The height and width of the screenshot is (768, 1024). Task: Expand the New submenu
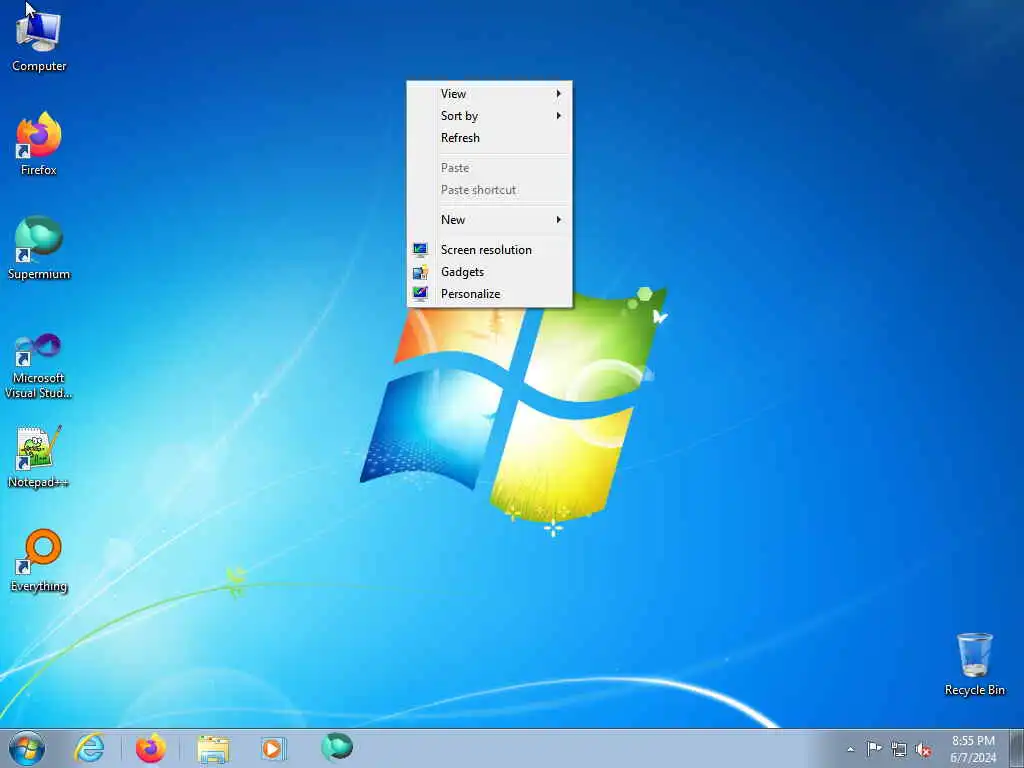point(489,220)
